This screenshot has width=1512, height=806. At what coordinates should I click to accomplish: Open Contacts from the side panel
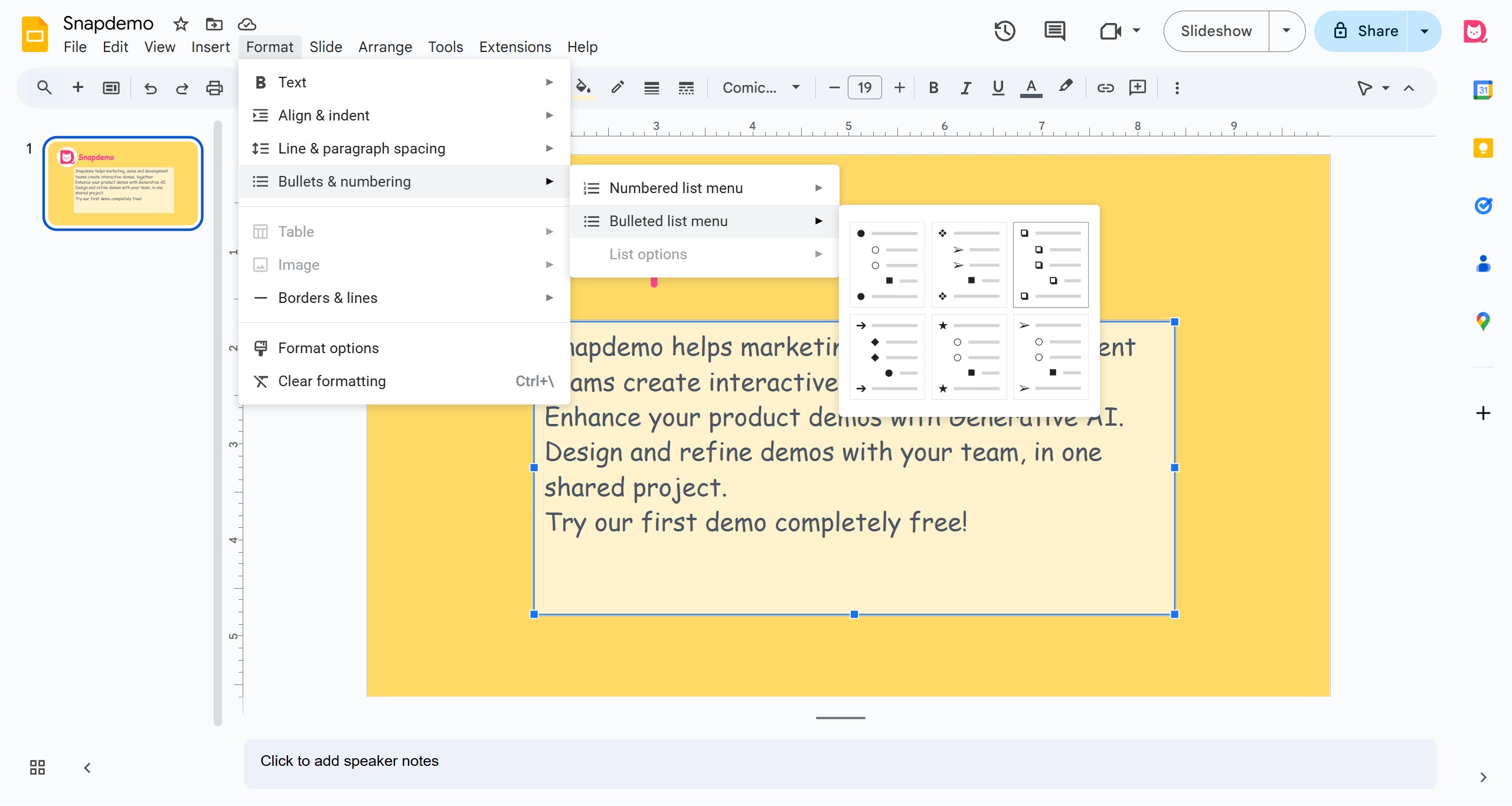pos(1483,263)
